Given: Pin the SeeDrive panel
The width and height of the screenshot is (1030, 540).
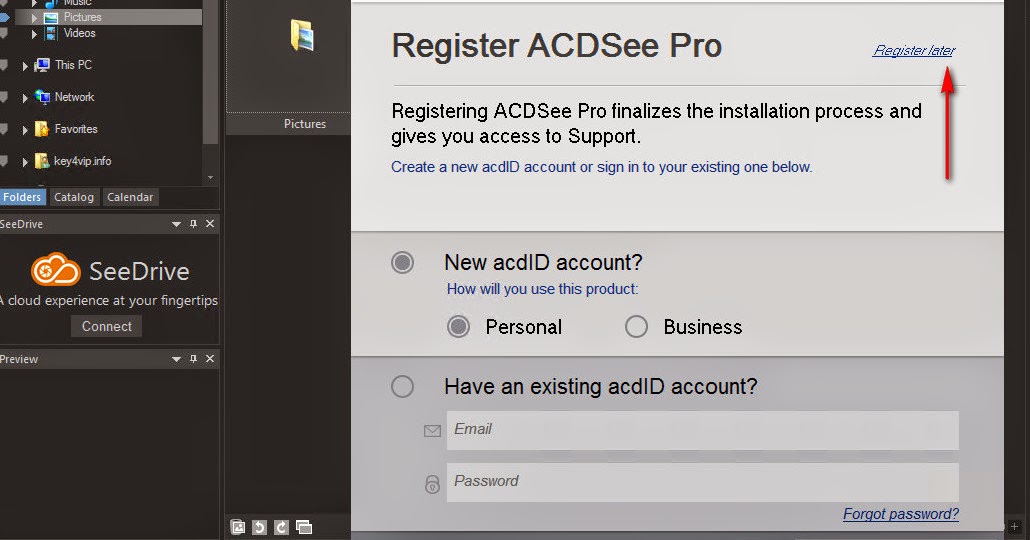Looking at the screenshot, I should 194,224.
